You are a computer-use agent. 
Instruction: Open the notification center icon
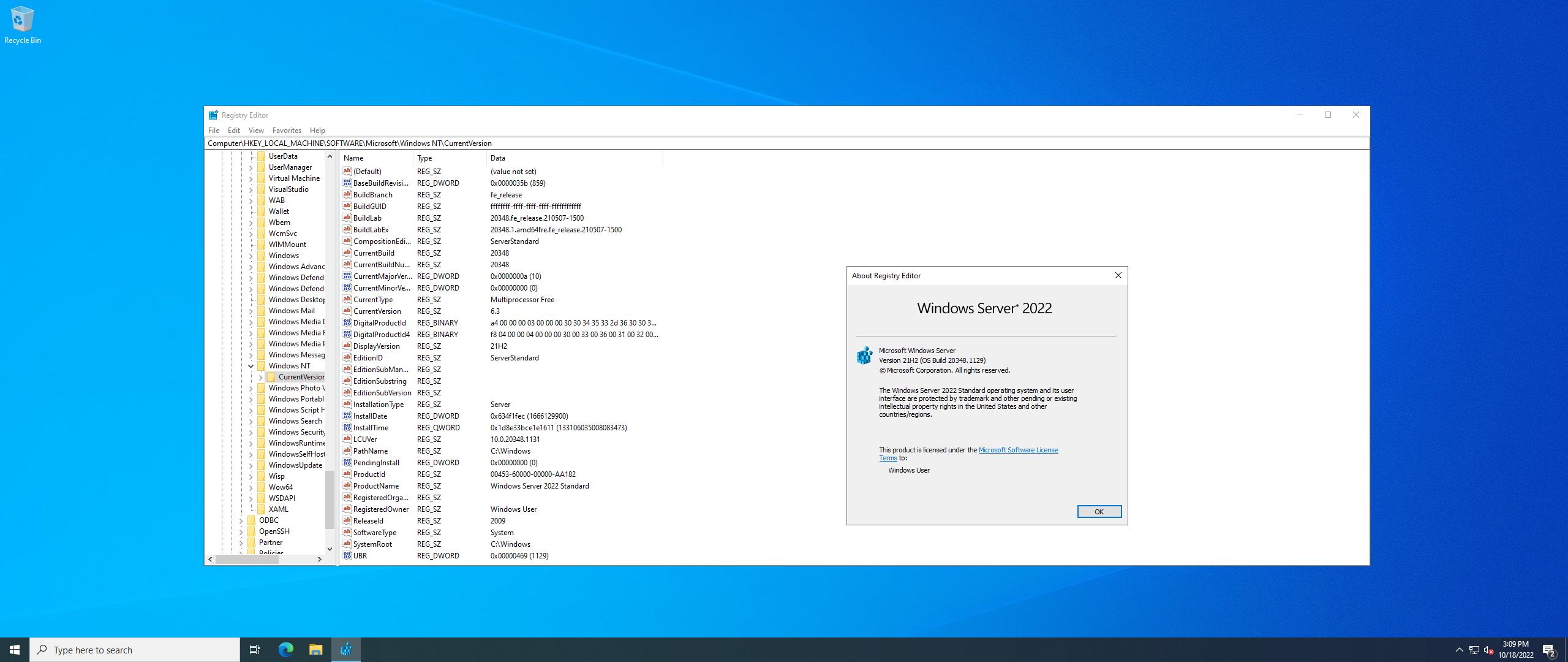coord(1550,650)
